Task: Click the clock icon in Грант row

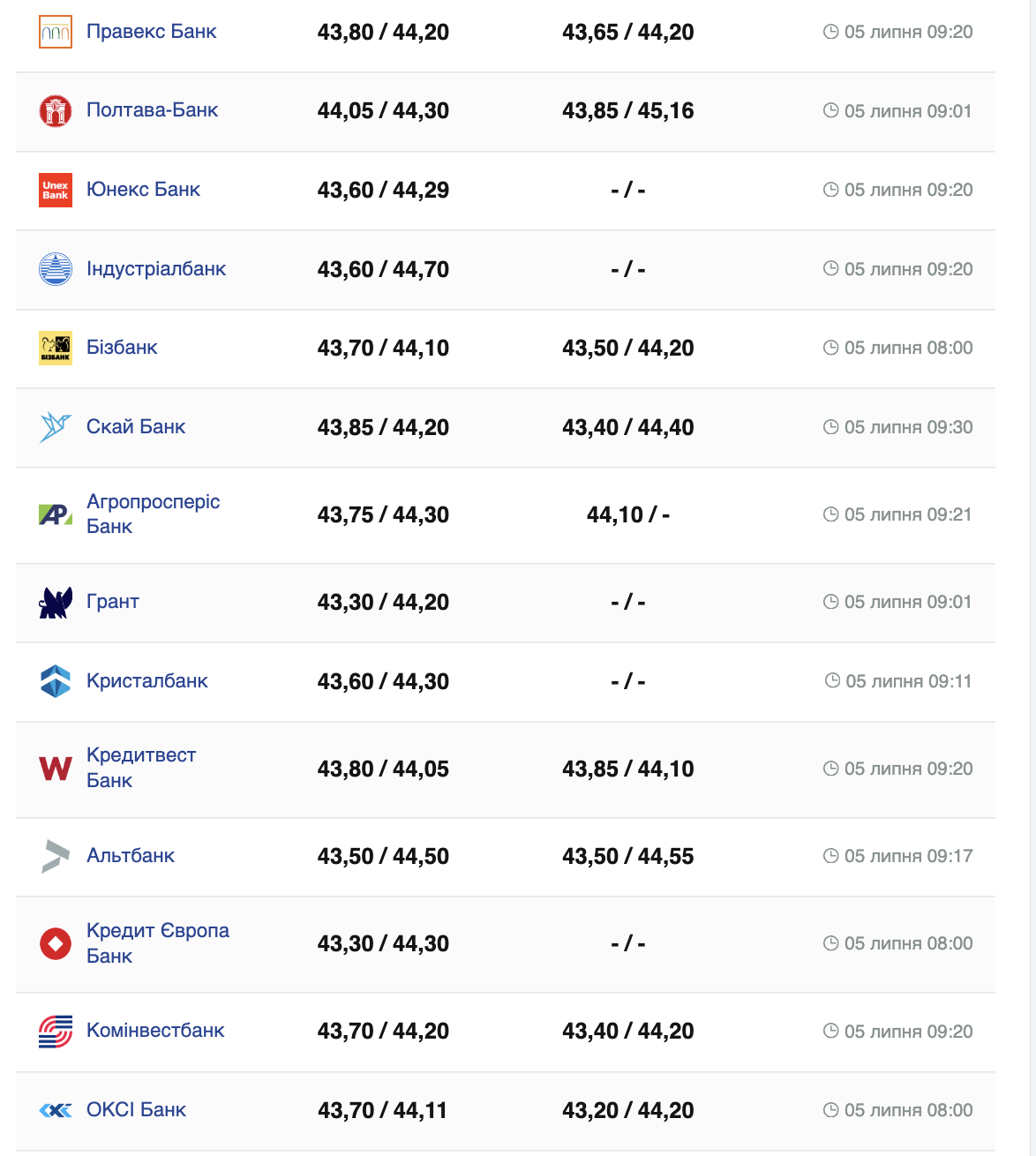Action: [x=830, y=602]
